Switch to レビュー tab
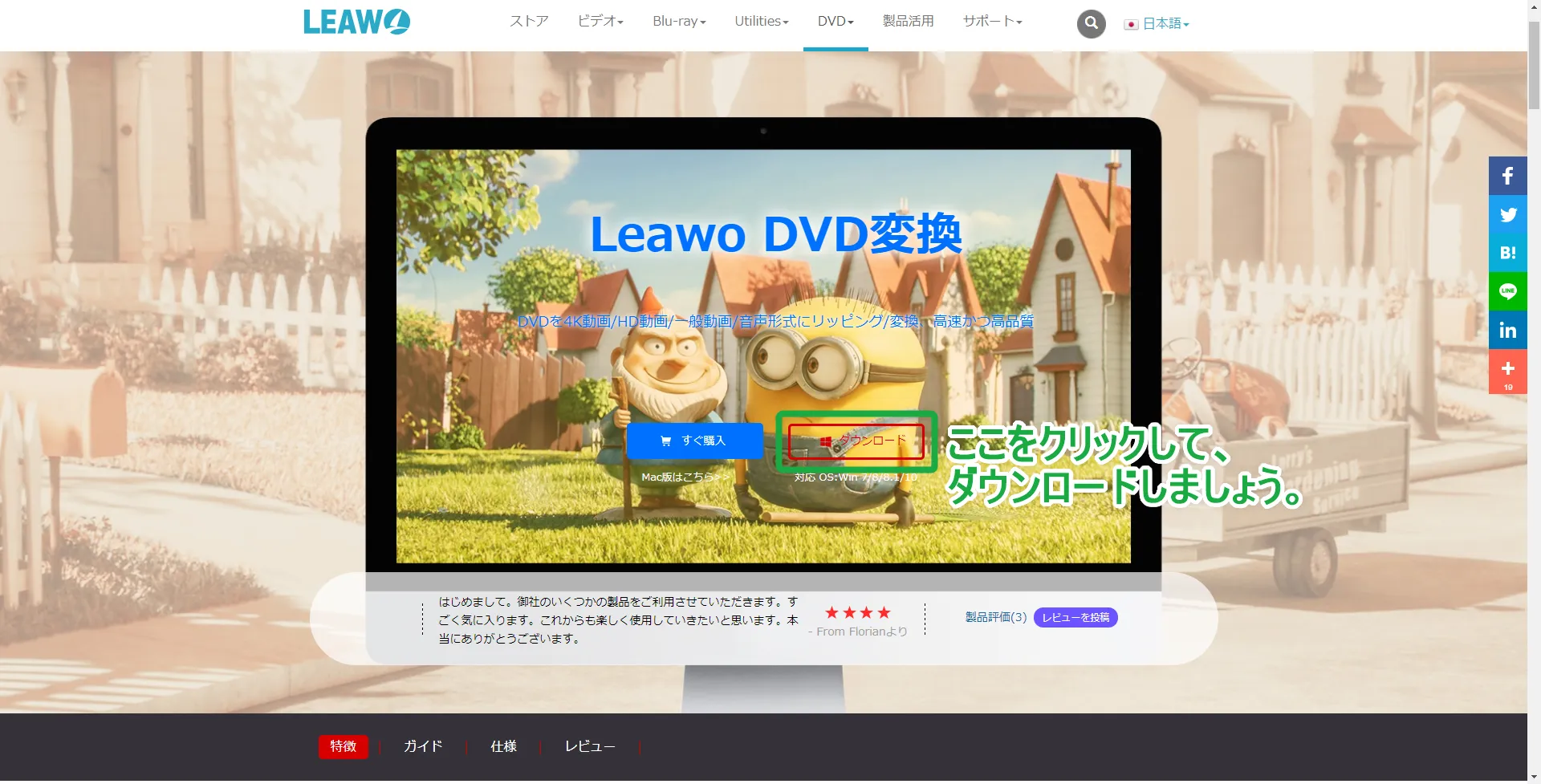 pos(590,746)
